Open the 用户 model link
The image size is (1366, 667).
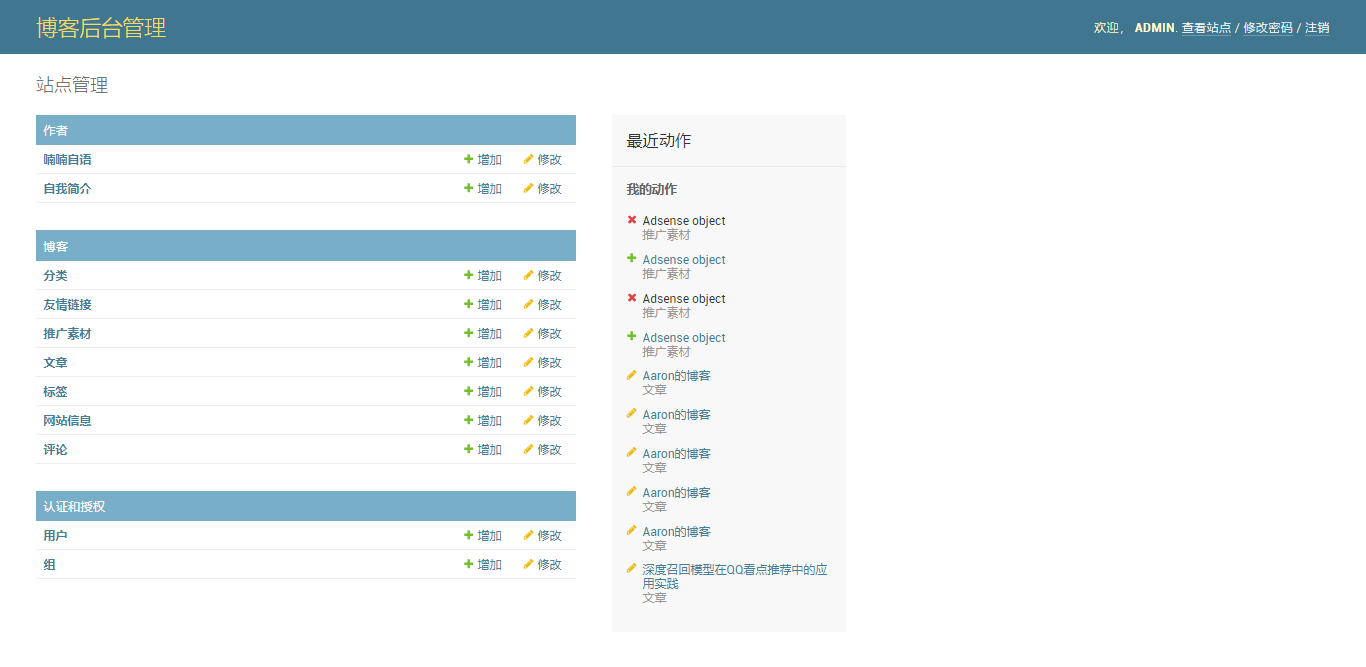tap(55, 535)
